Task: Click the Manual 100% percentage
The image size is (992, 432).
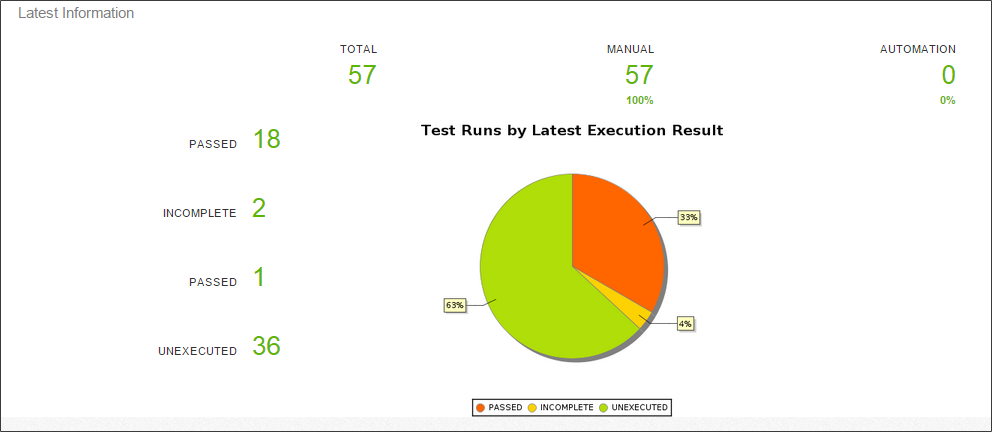Action: (x=639, y=100)
